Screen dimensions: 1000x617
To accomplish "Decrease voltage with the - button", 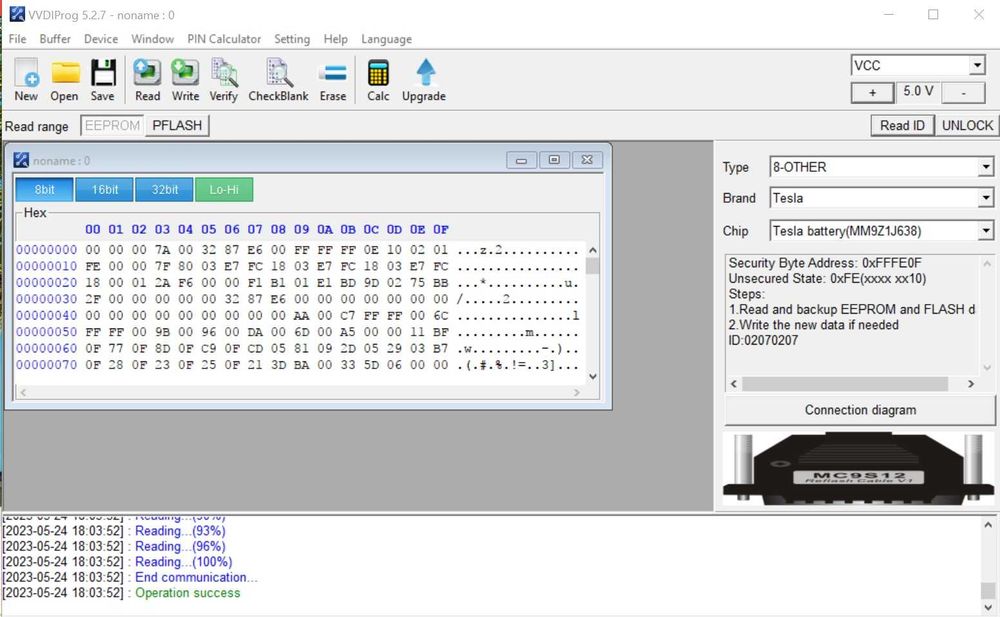I will pos(964,93).
